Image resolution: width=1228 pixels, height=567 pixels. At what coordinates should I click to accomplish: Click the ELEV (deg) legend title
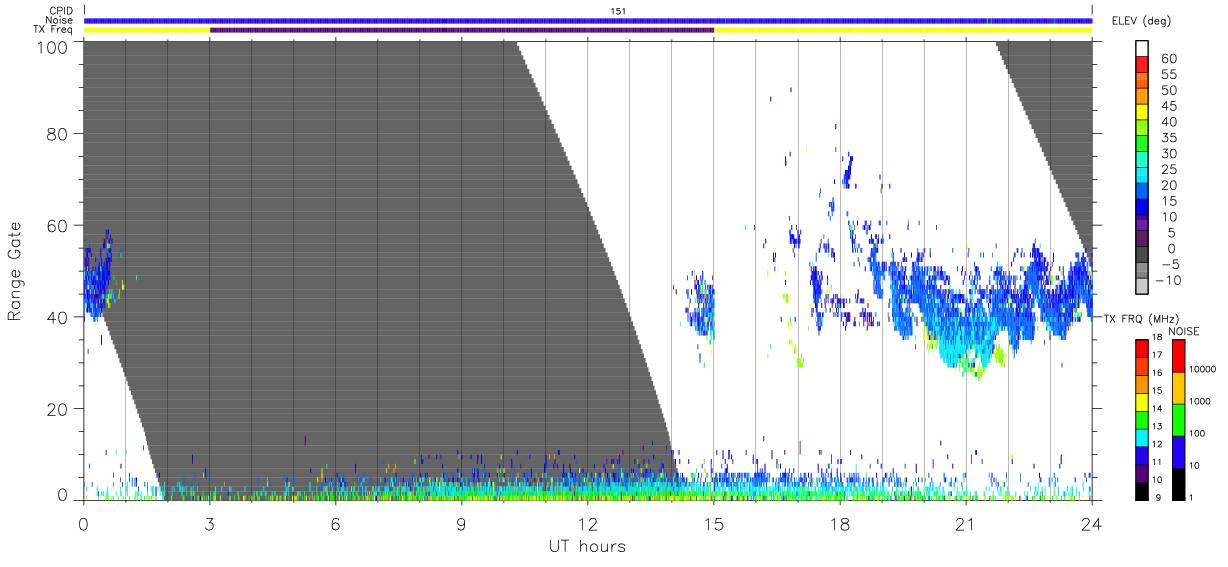1141,21
